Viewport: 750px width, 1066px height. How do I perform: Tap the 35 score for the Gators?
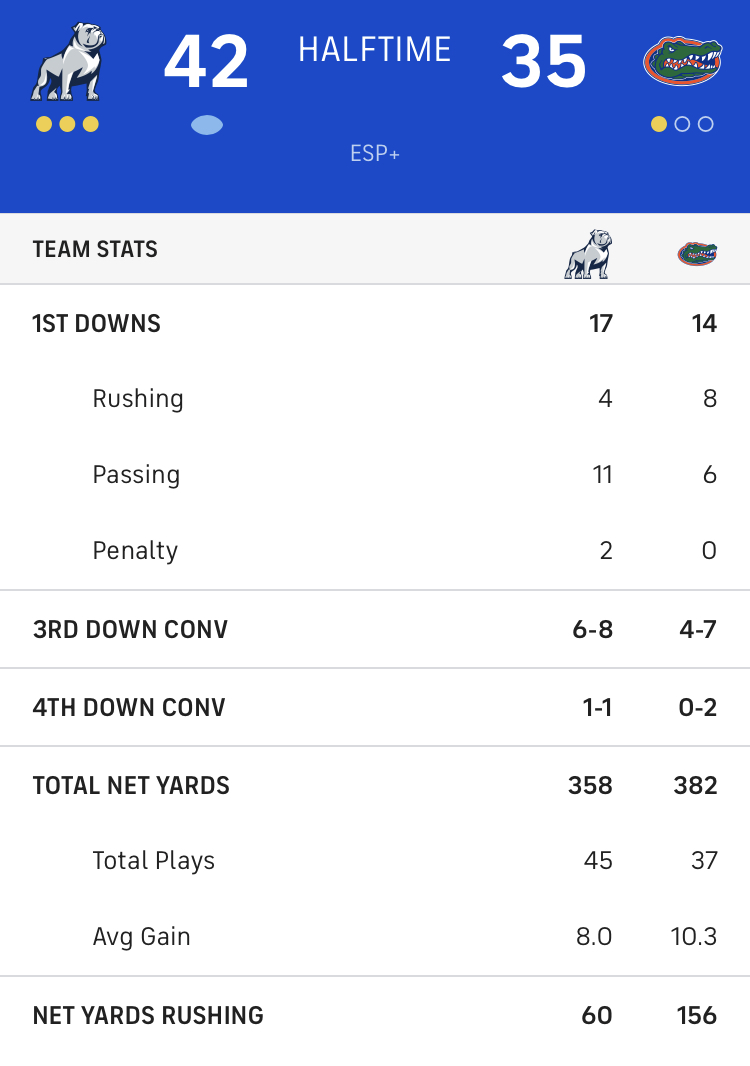543,62
